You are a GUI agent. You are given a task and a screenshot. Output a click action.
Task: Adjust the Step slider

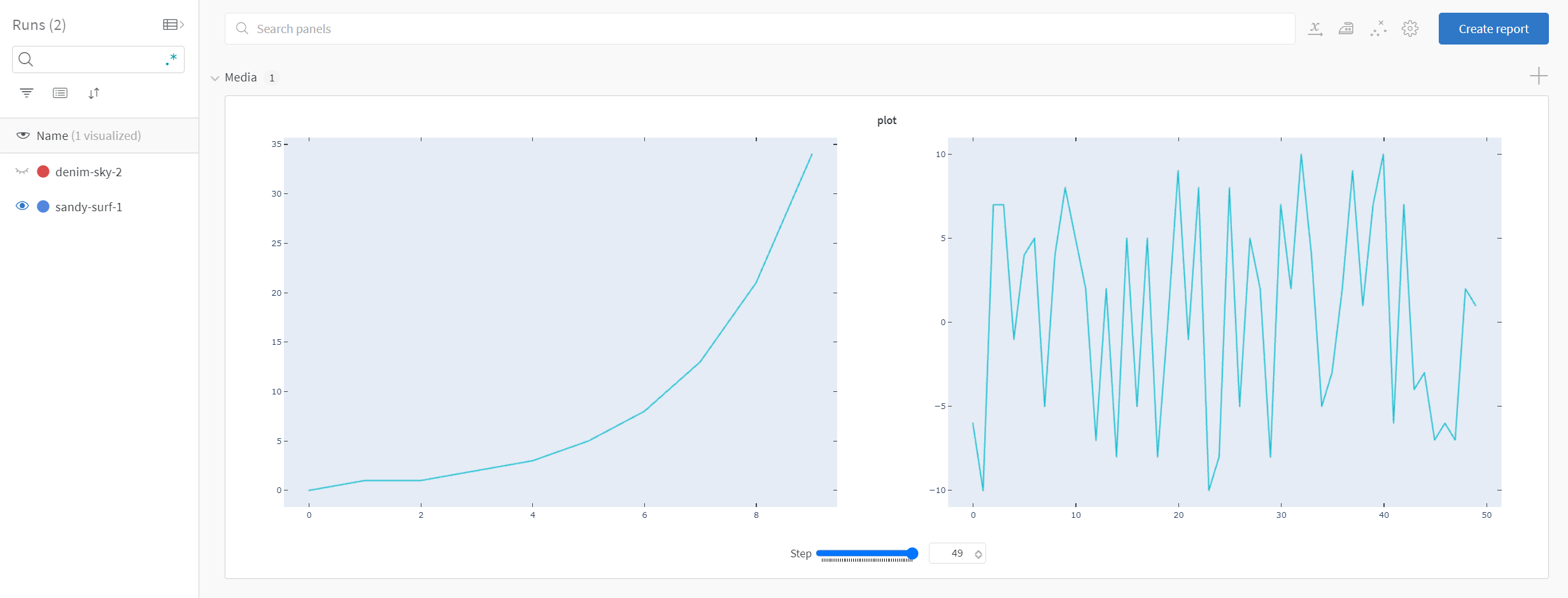[867, 553]
